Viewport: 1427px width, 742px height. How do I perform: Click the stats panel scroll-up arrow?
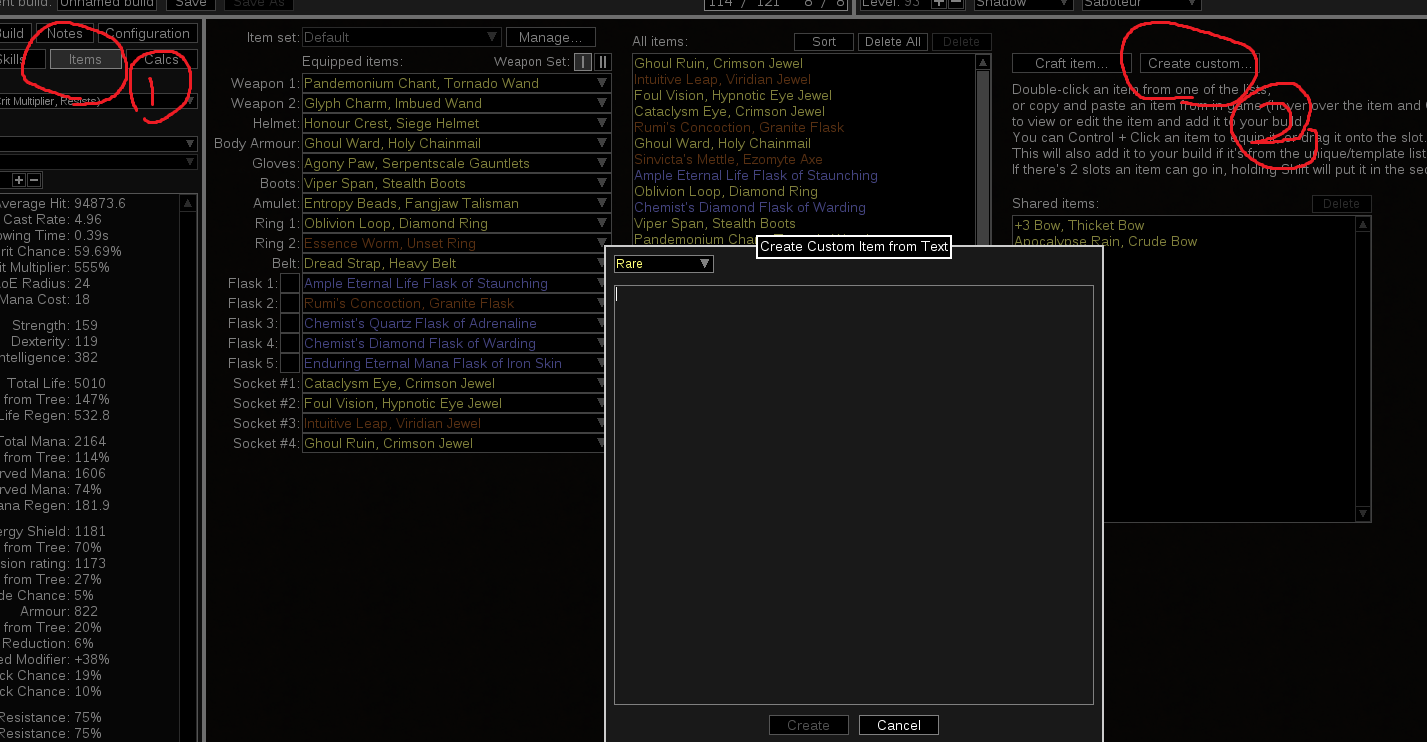click(x=189, y=203)
